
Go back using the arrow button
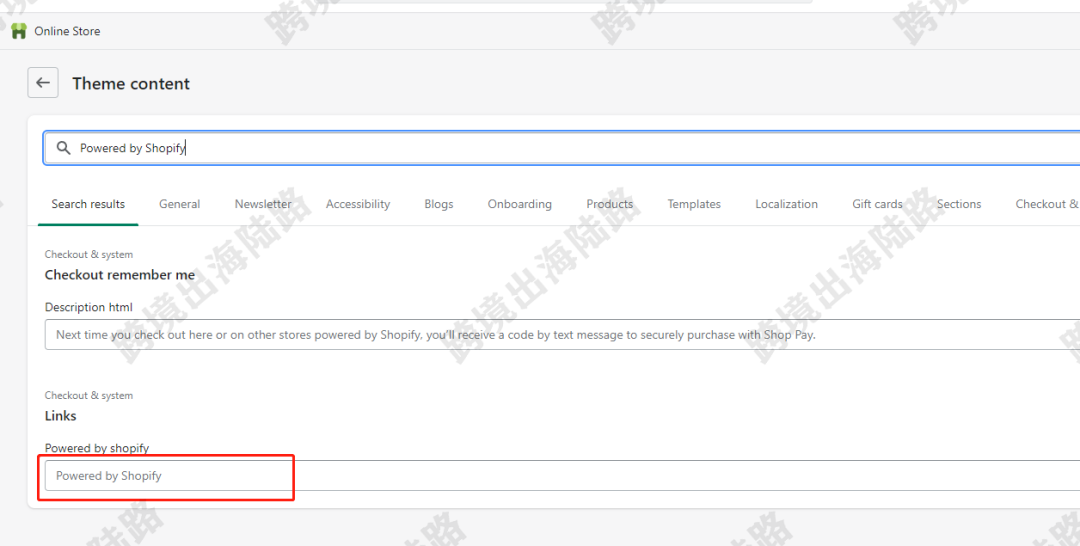[x=43, y=83]
